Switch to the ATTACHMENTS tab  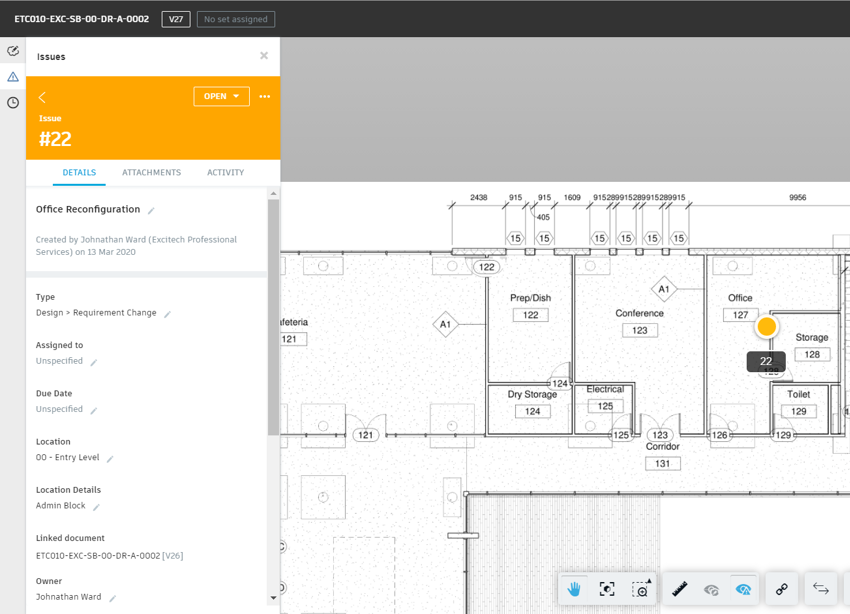click(151, 172)
